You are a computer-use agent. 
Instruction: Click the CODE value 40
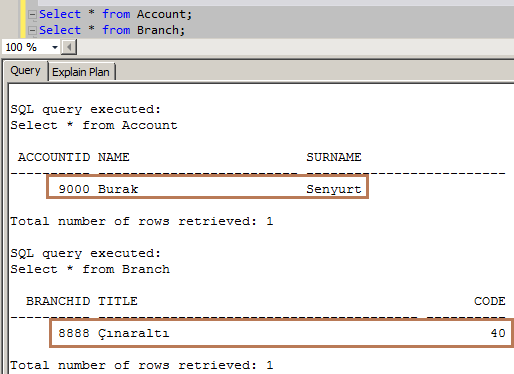point(498,333)
